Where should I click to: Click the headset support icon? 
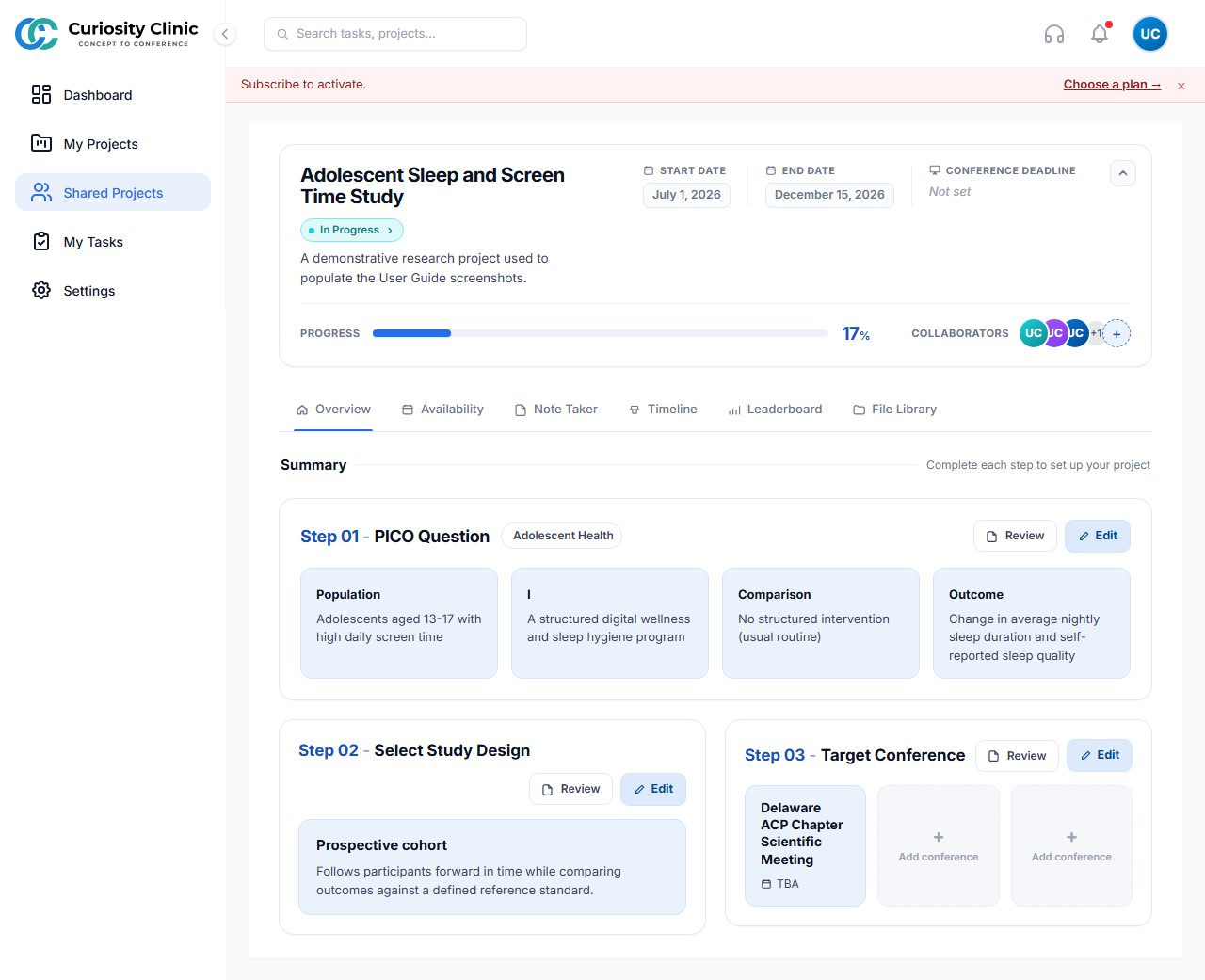pos(1054,34)
